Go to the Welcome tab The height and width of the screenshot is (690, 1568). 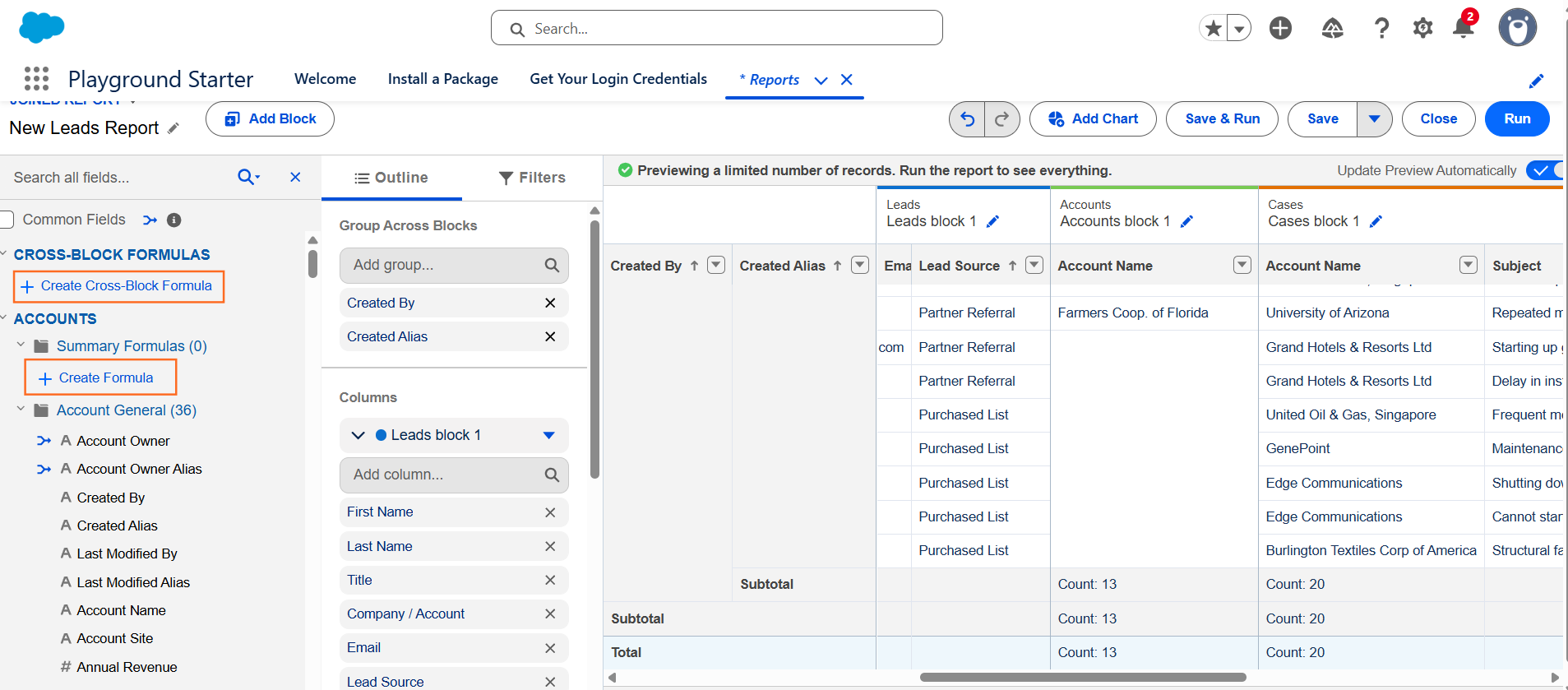click(x=326, y=79)
